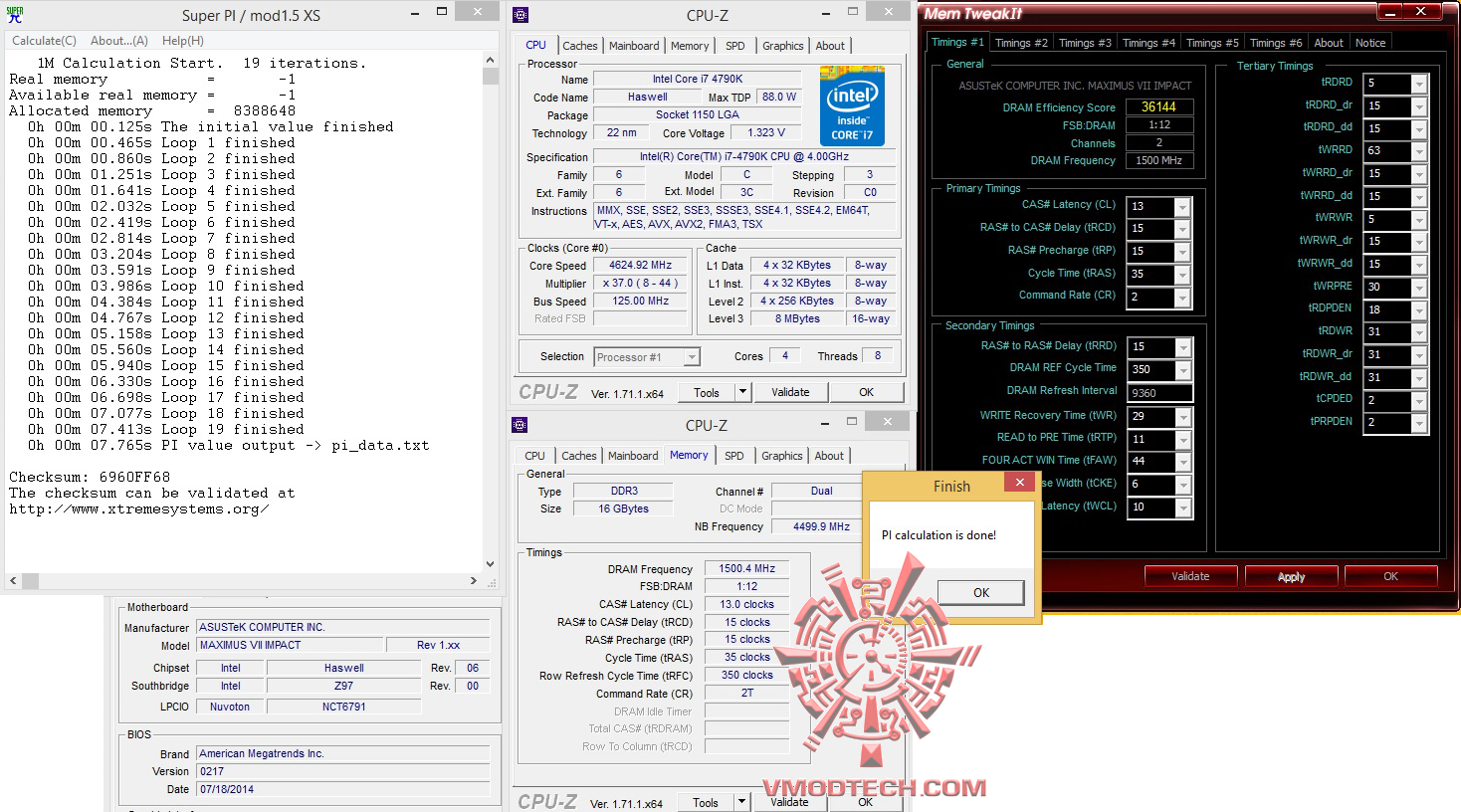This screenshot has width=1461, height=812.
Task: Click the DRAM Efficiency Score value 36144
Action: click(x=1159, y=107)
